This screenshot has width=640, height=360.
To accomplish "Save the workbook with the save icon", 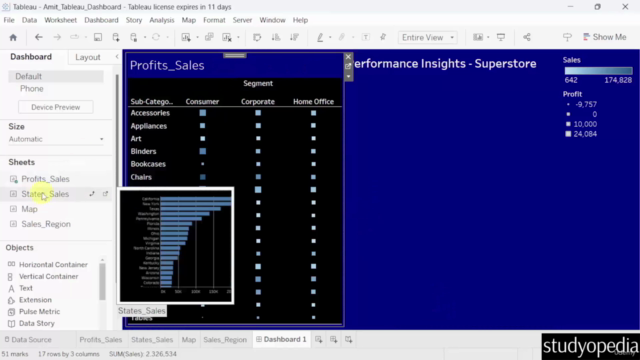I will [x=98, y=38].
